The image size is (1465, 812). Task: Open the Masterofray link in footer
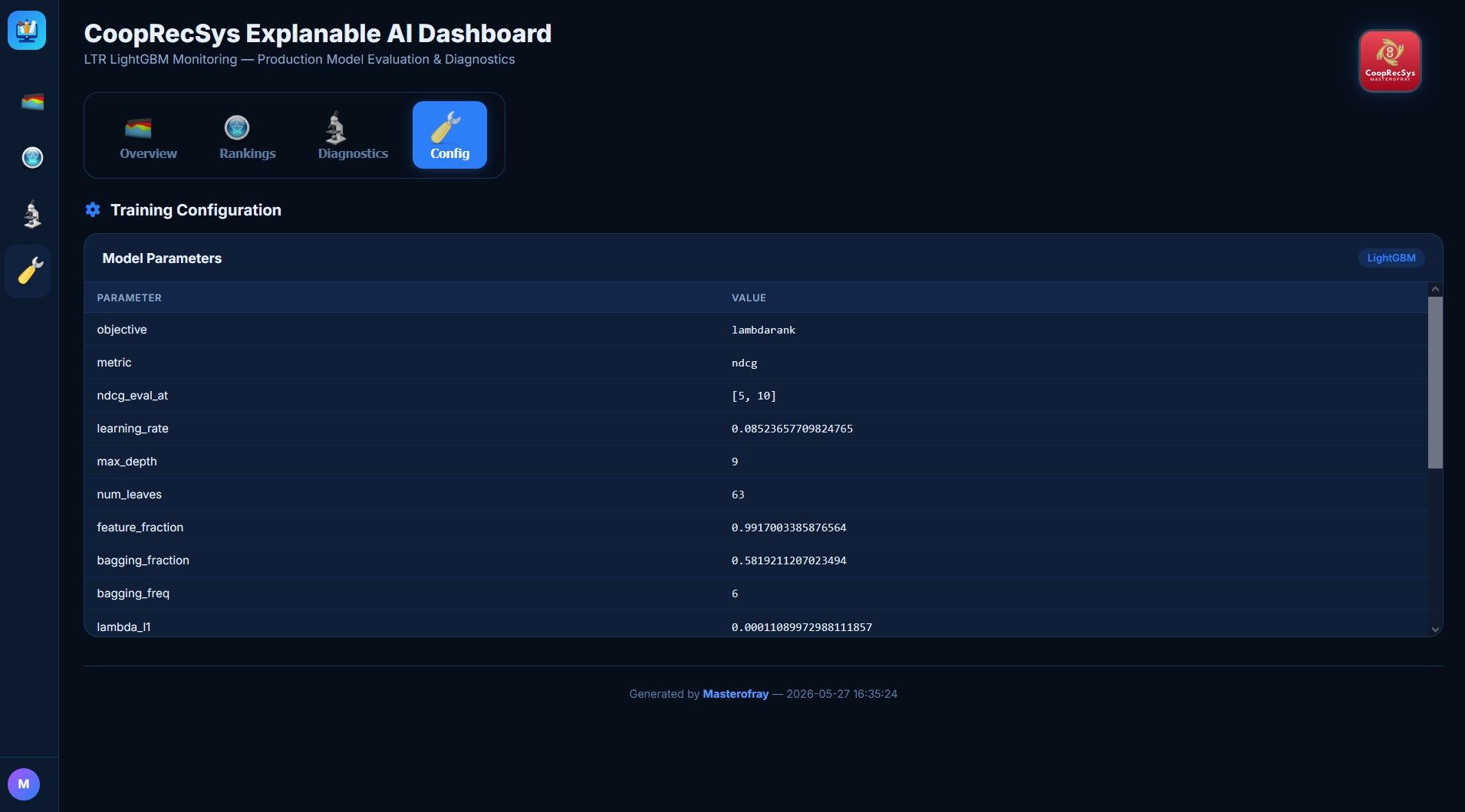click(x=736, y=694)
